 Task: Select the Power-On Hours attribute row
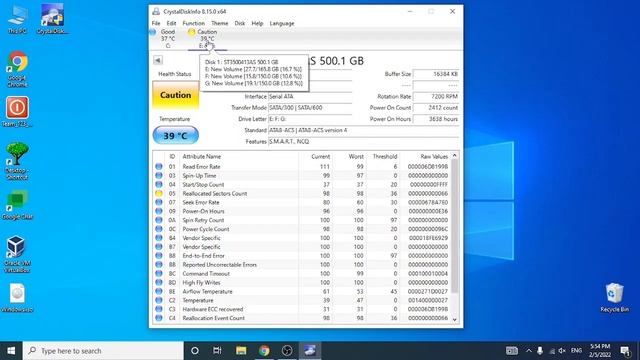click(x=302, y=211)
